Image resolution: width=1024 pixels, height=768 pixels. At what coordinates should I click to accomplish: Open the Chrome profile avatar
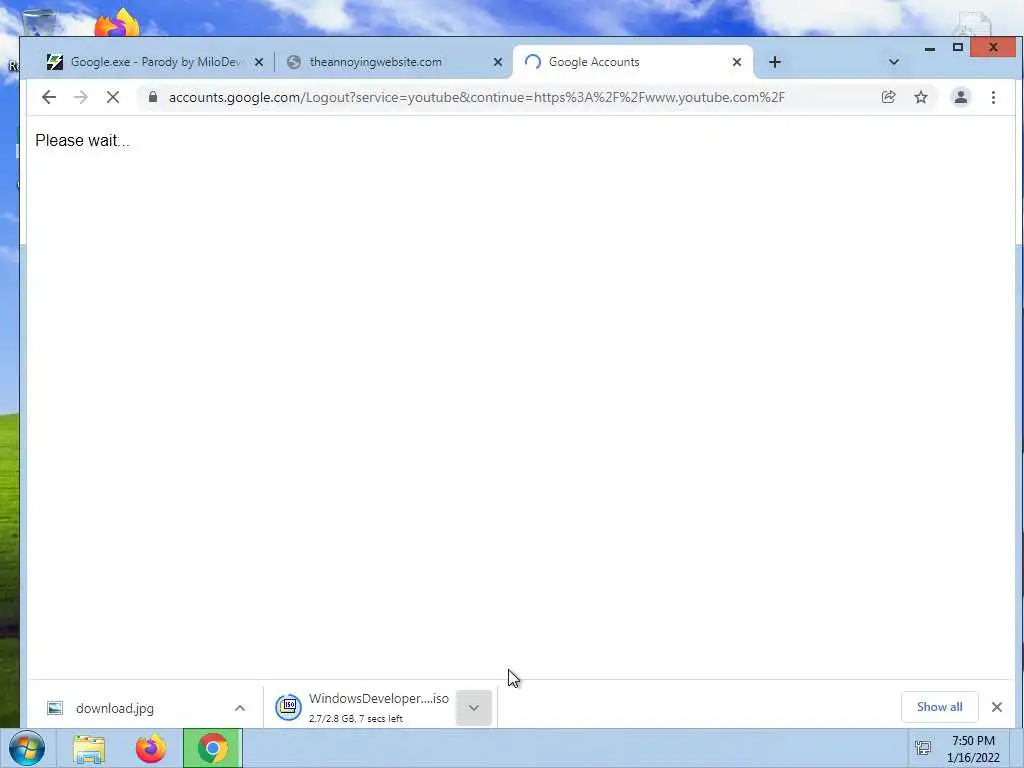[x=961, y=97]
